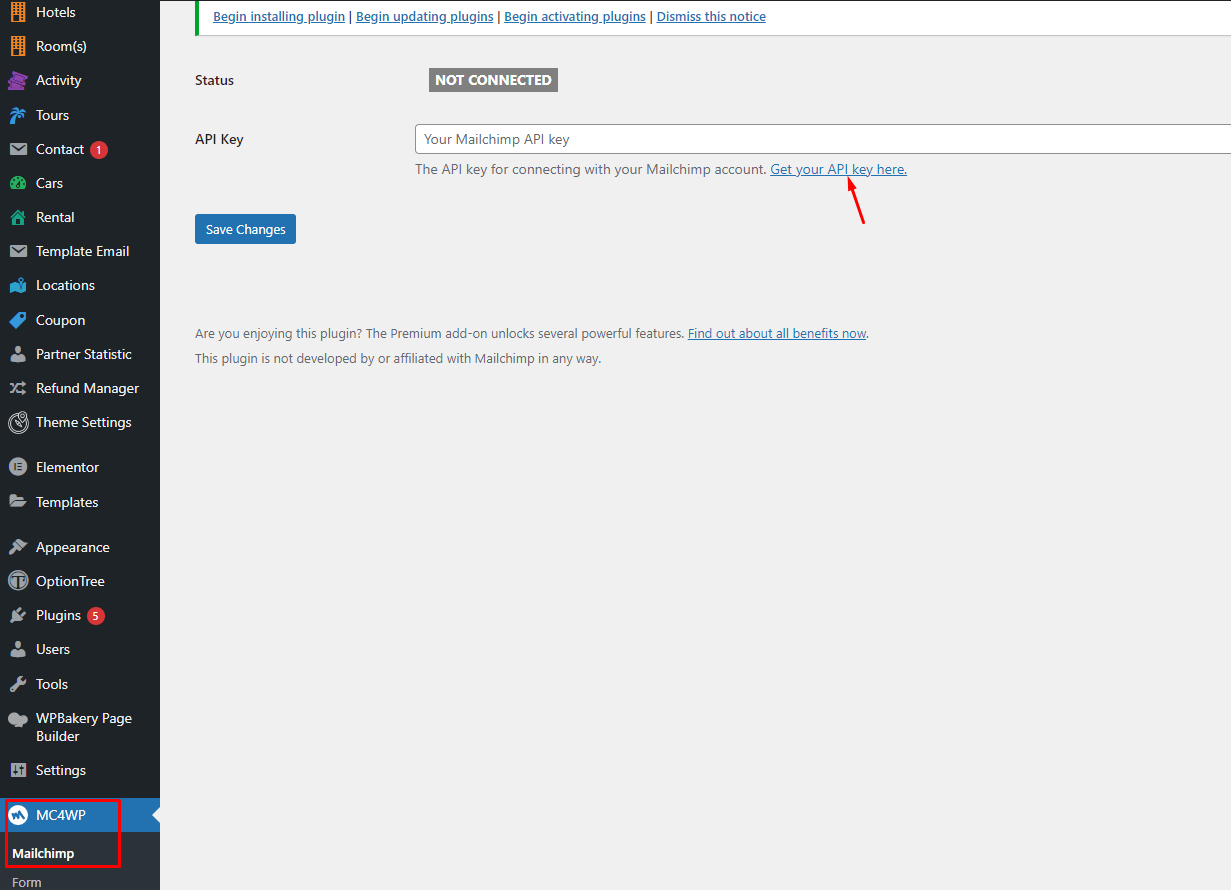Click the Room(s) building icon
The image size is (1231, 890).
click(18, 46)
